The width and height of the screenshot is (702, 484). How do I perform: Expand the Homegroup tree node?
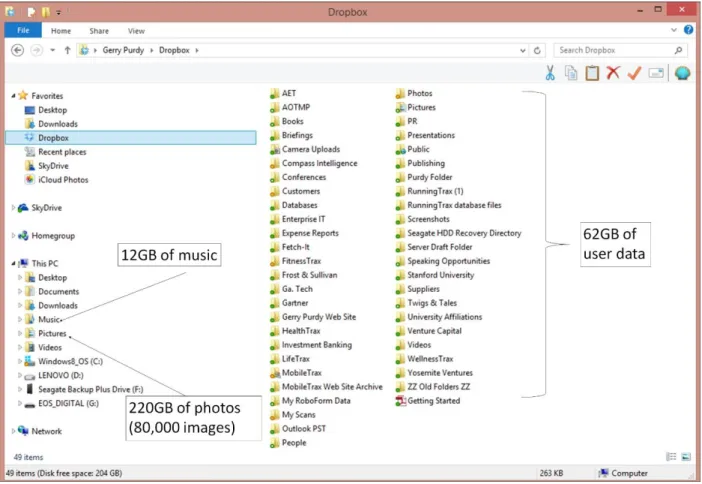[x=13, y=236]
